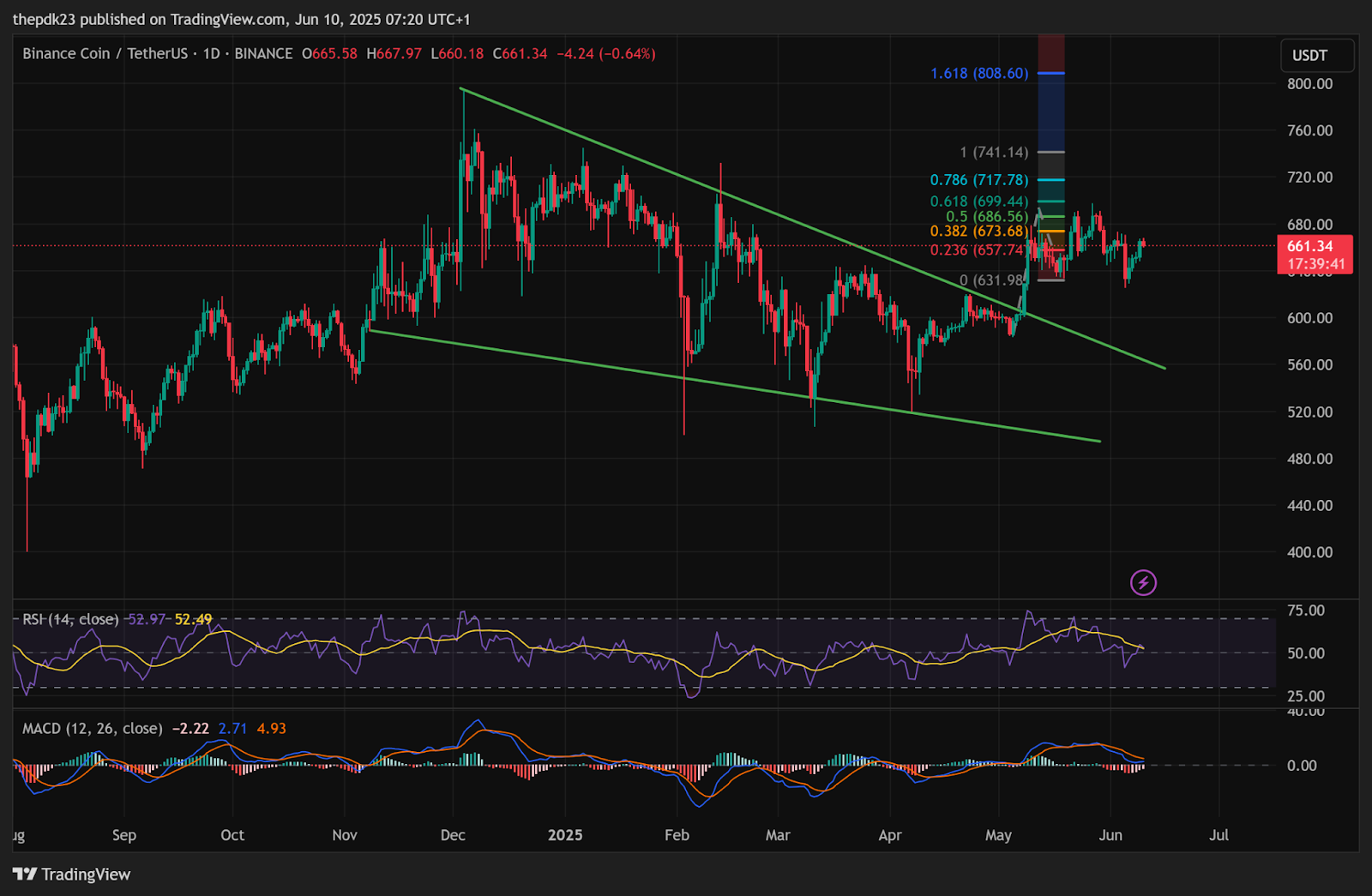Click the 0 (631.98) Fibonacci level label
The image size is (1372, 896).
(x=992, y=280)
